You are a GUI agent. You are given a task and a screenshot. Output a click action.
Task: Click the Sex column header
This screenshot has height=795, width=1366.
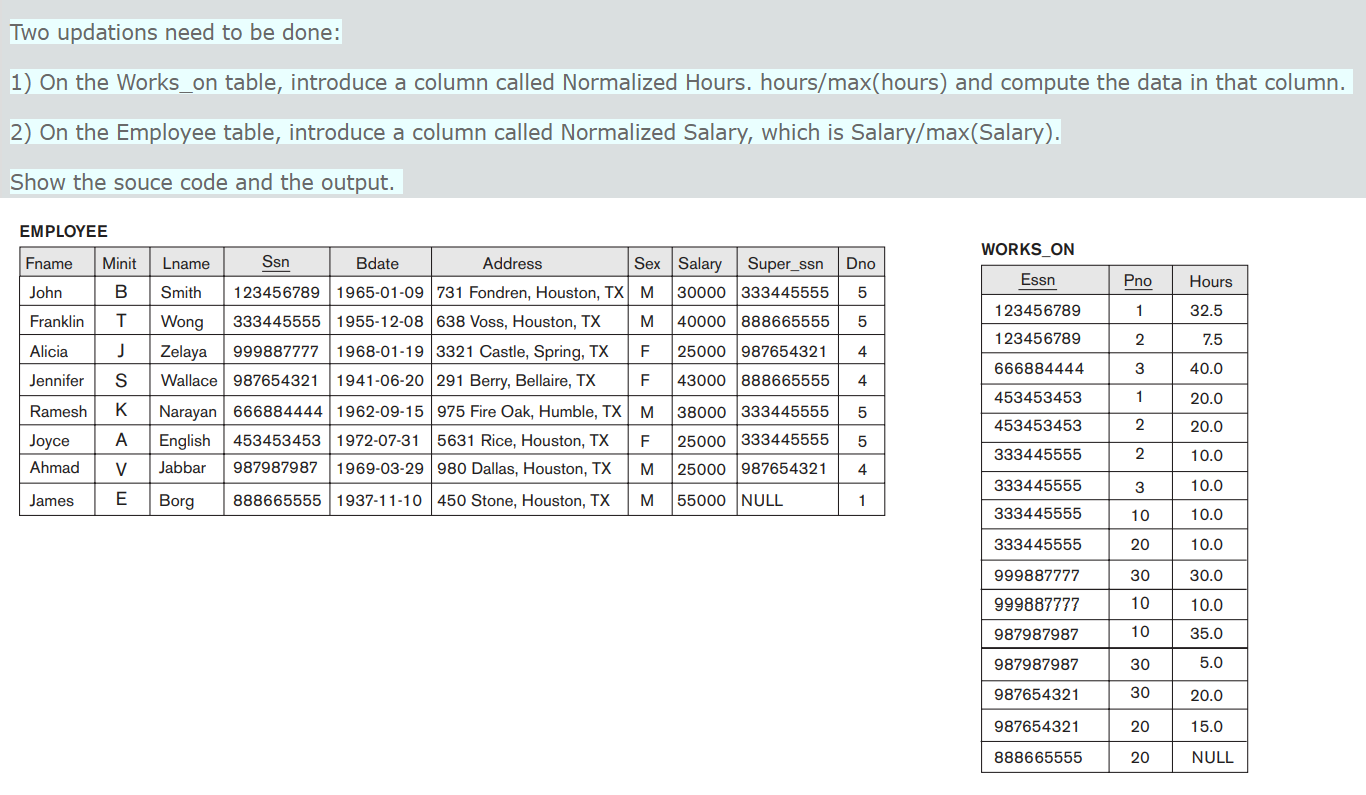point(647,262)
